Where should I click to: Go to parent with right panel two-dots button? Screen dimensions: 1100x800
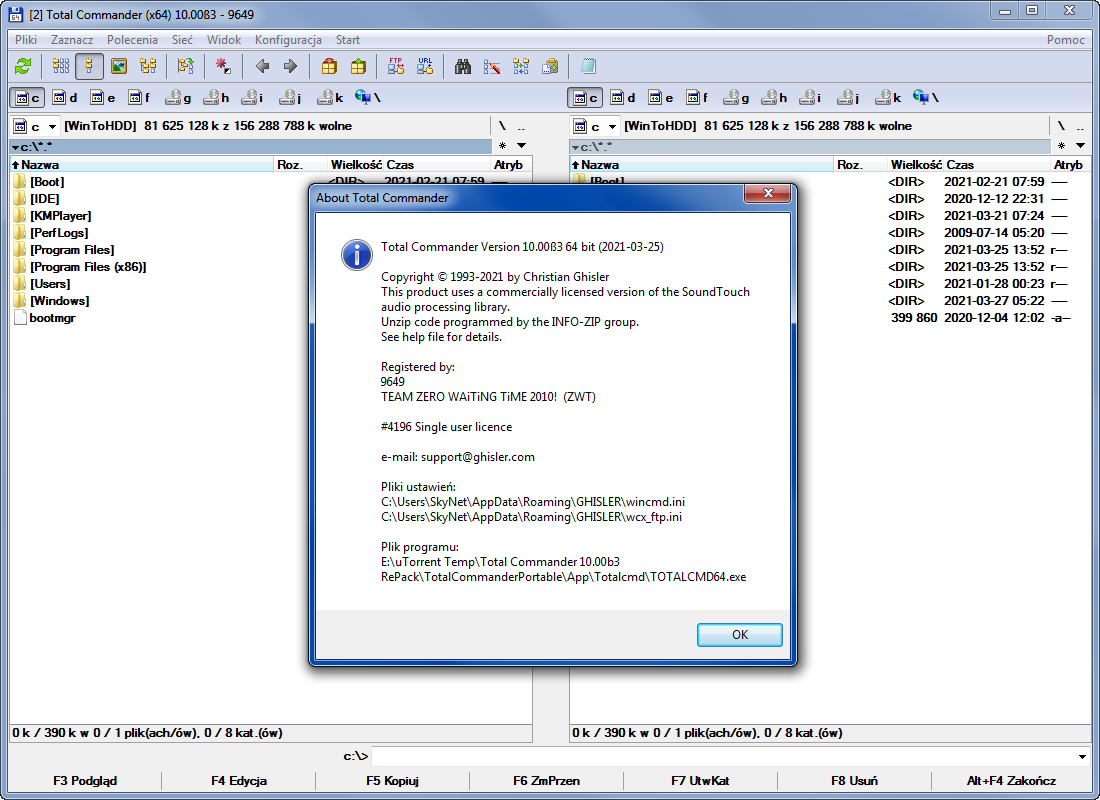pyautogui.click(x=1080, y=126)
